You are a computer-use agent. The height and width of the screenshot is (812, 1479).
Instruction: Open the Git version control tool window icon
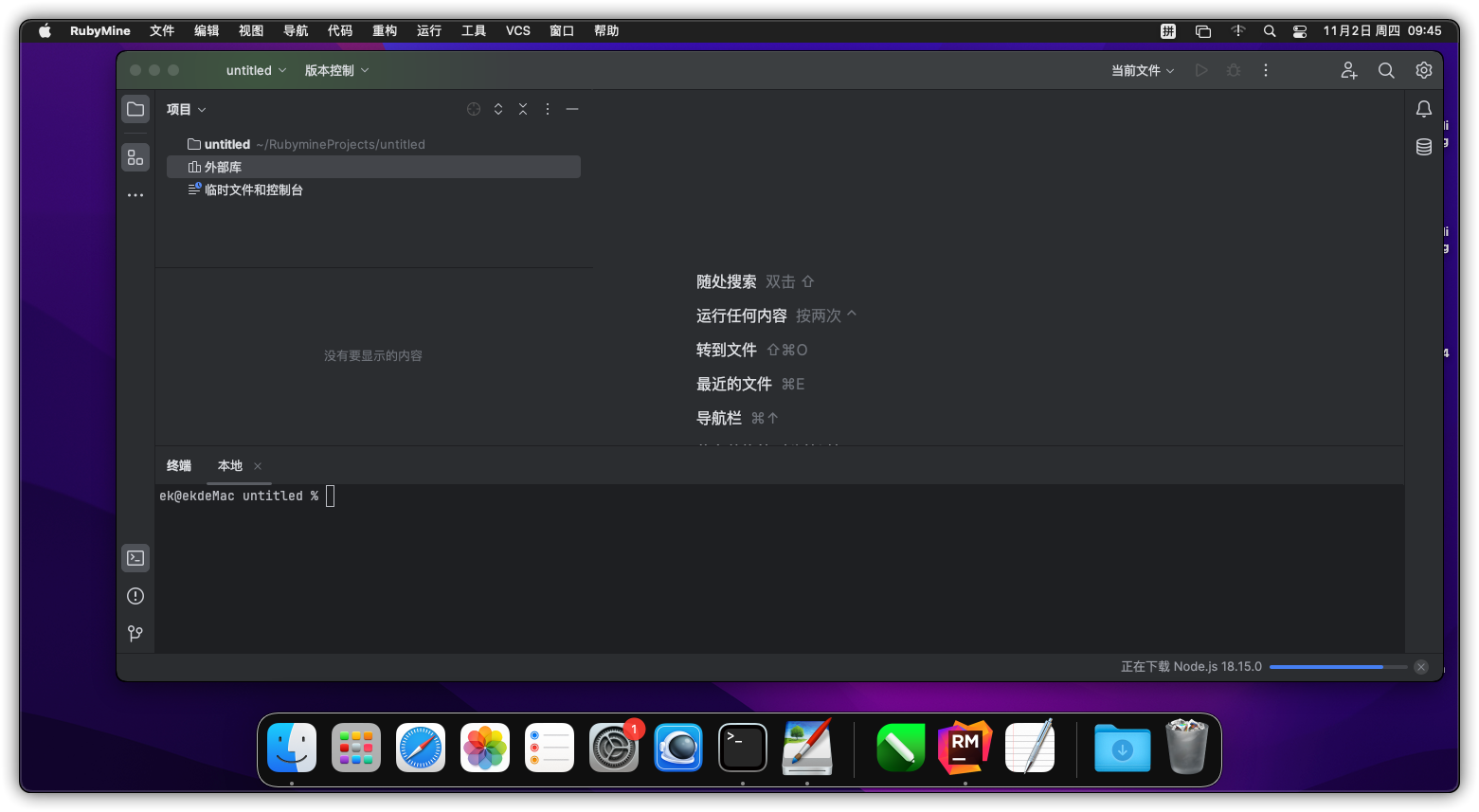point(135,633)
